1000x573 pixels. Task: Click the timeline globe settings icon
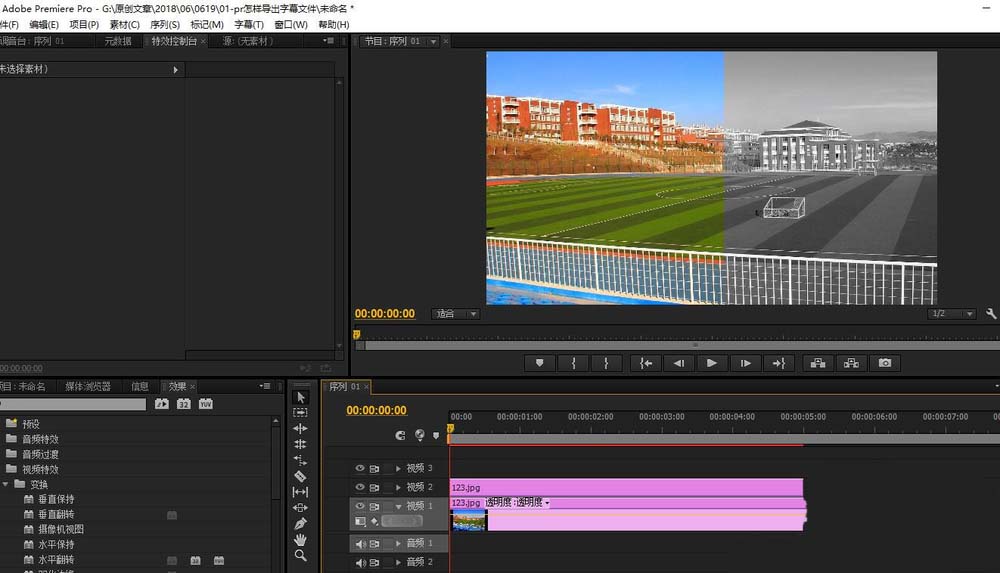[x=420, y=435]
